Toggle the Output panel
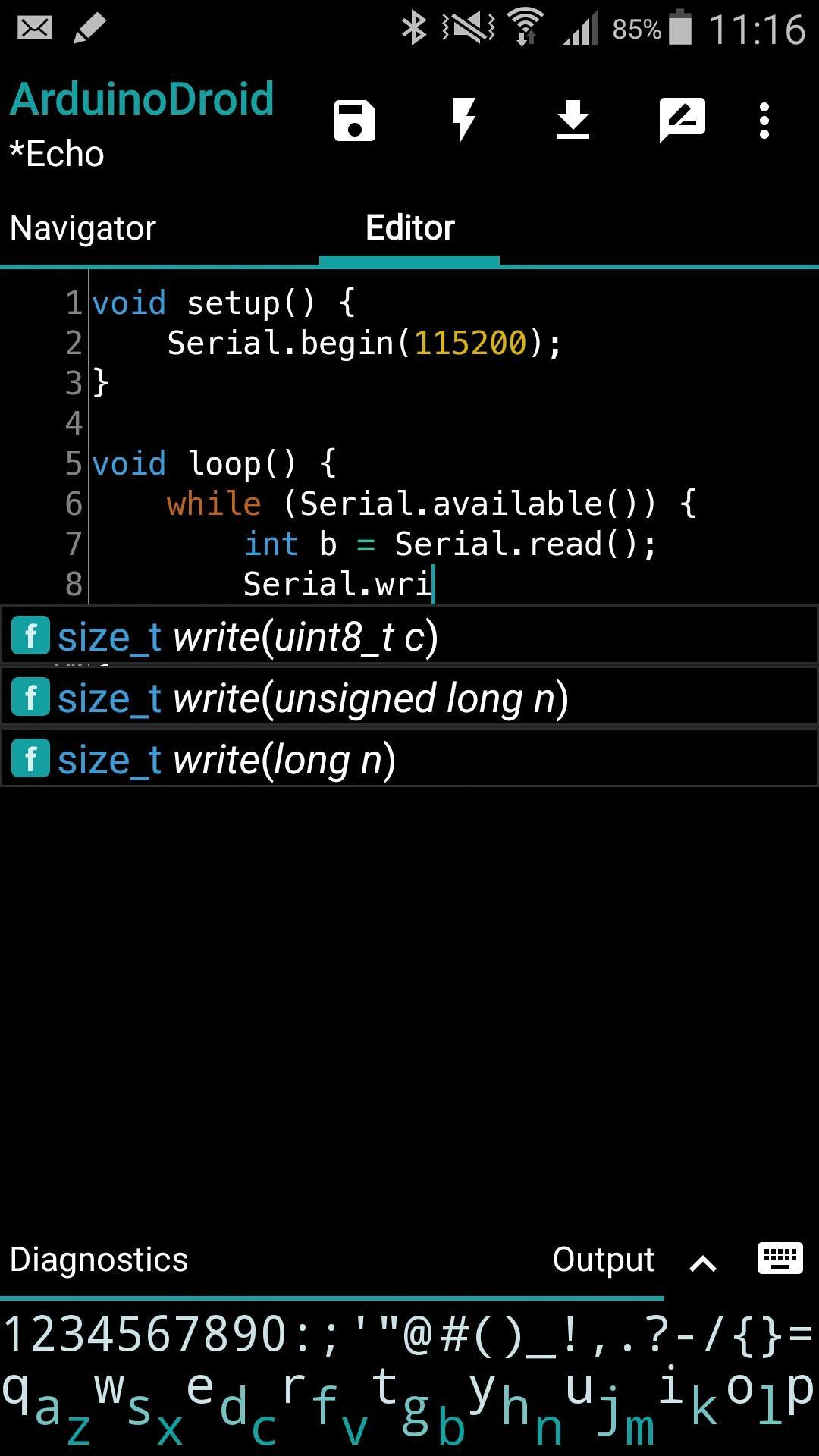Viewport: 819px width, 1456px height. [x=603, y=1257]
